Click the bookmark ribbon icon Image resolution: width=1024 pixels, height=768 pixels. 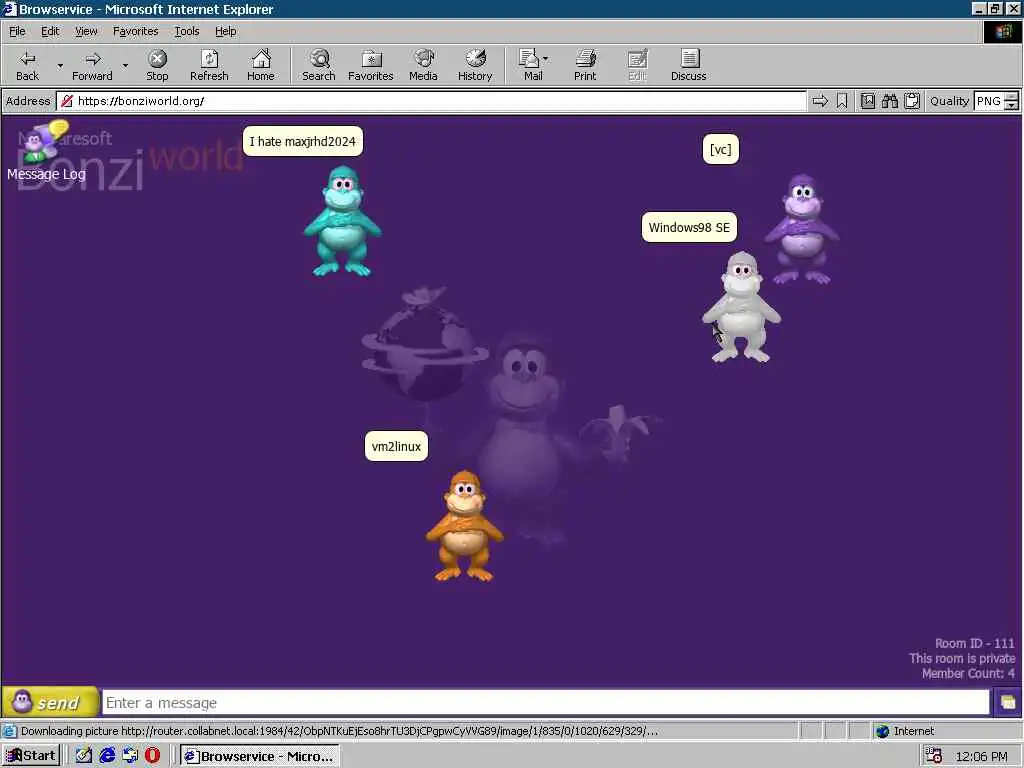[842, 101]
